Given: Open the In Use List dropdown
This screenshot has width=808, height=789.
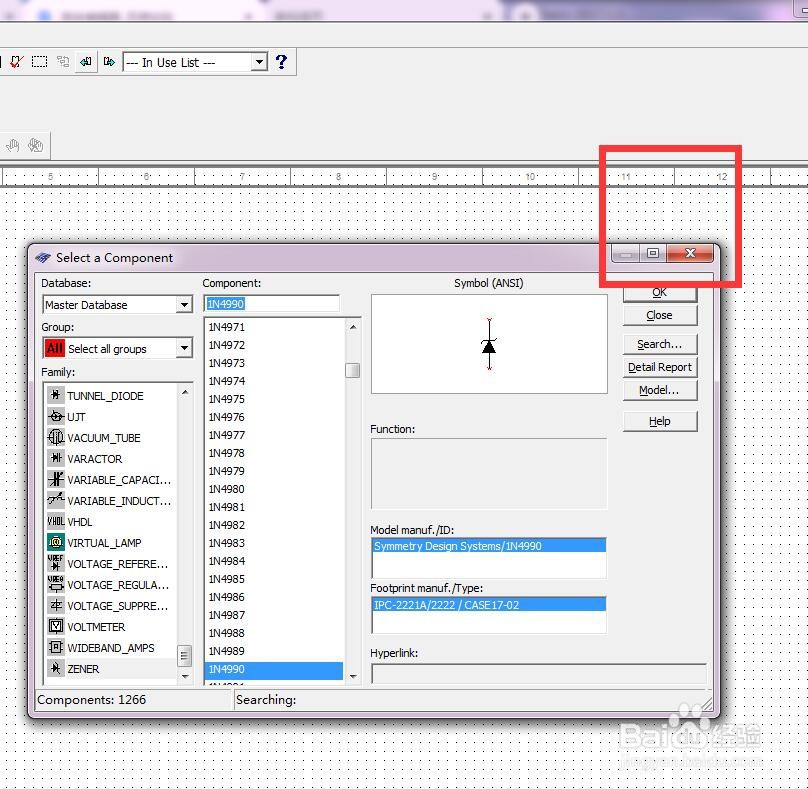Looking at the screenshot, I should 259,62.
